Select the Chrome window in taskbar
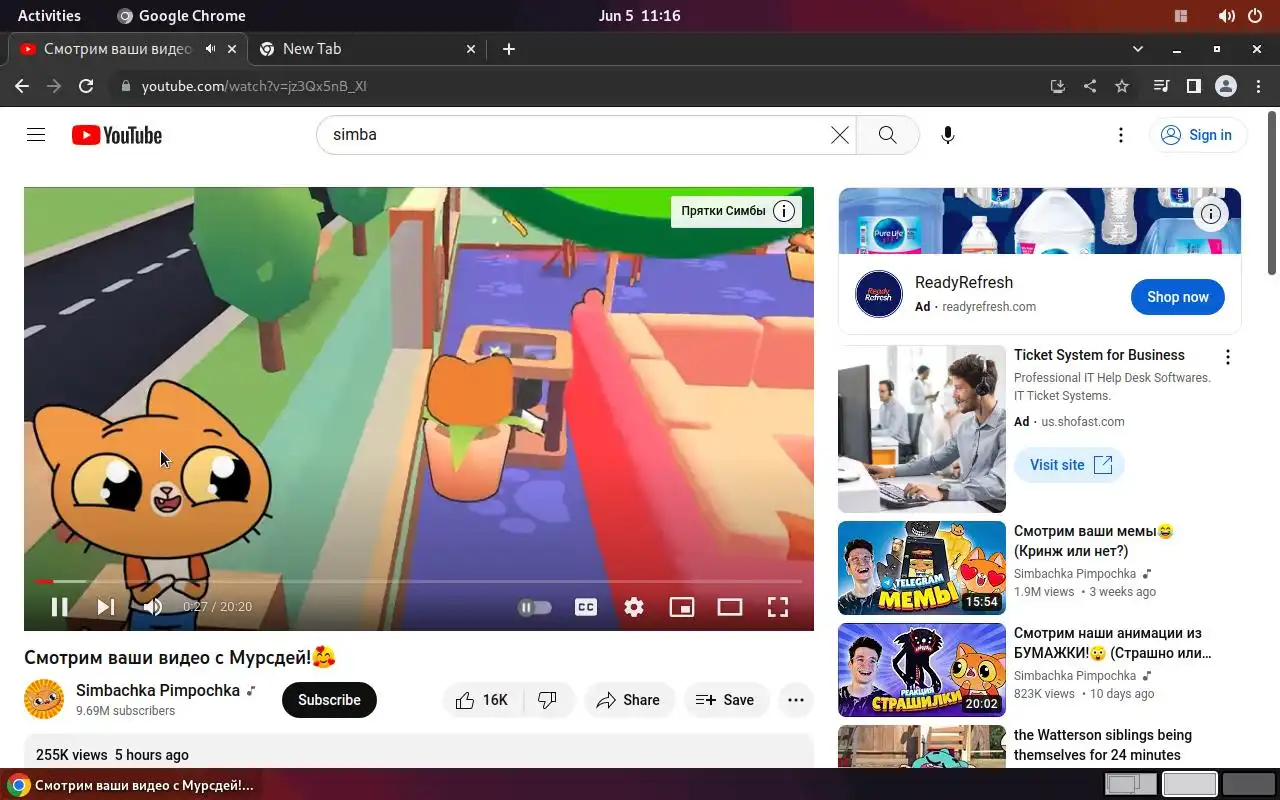Screen dimensions: 1280x800 coord(130,785)
